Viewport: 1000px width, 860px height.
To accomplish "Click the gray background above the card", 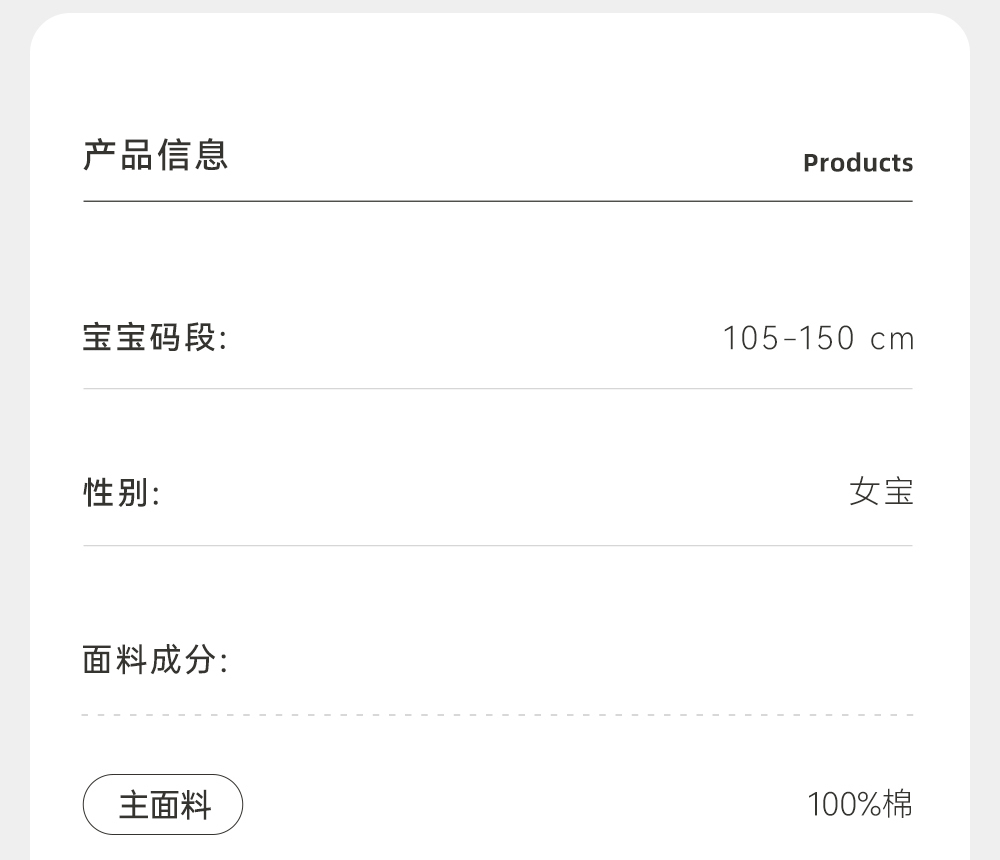I will pos(500,6).
